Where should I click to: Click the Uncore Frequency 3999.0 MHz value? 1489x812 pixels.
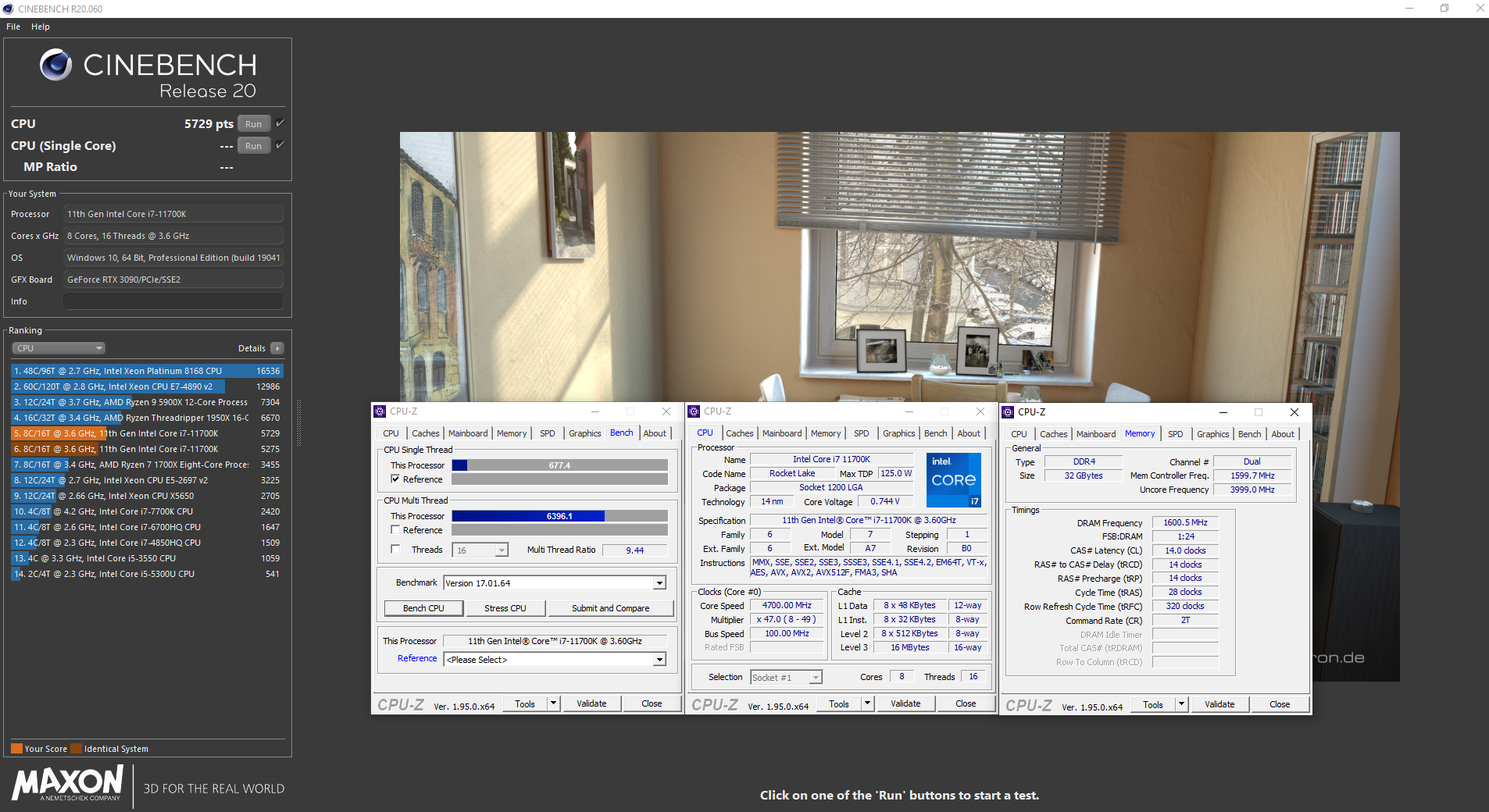pyautogui.click(x=1252, y=490)
